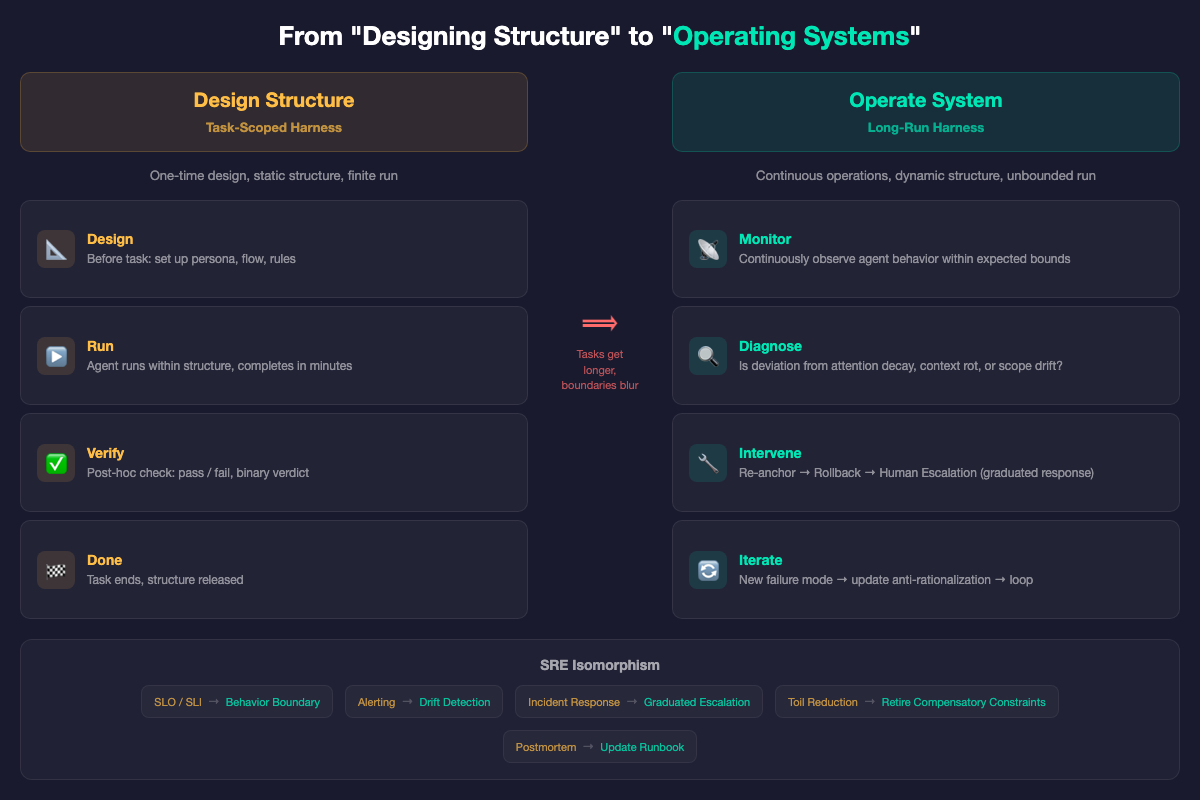This screenshot has height=800, width=1200.
Task: Click the Run play icon
Action: [56, 355]
